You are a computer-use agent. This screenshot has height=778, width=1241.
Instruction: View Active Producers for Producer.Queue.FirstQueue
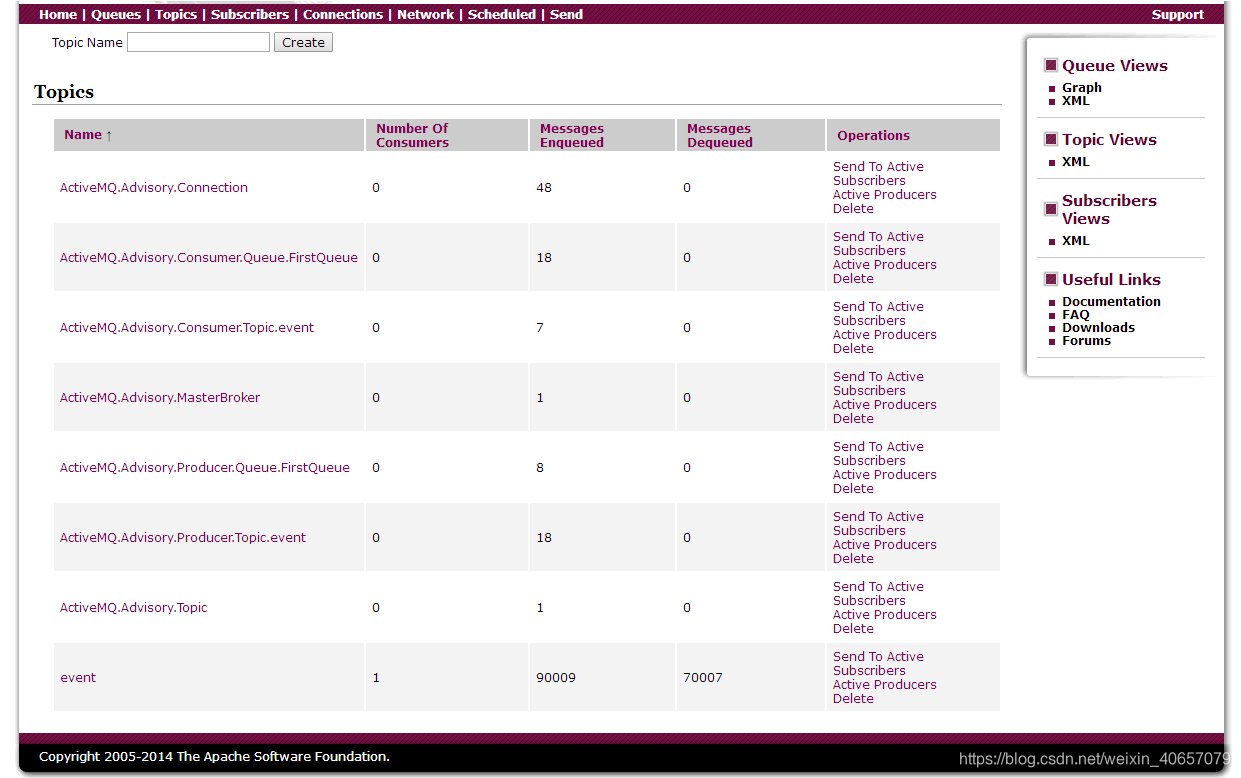click(x=885, y=475)
